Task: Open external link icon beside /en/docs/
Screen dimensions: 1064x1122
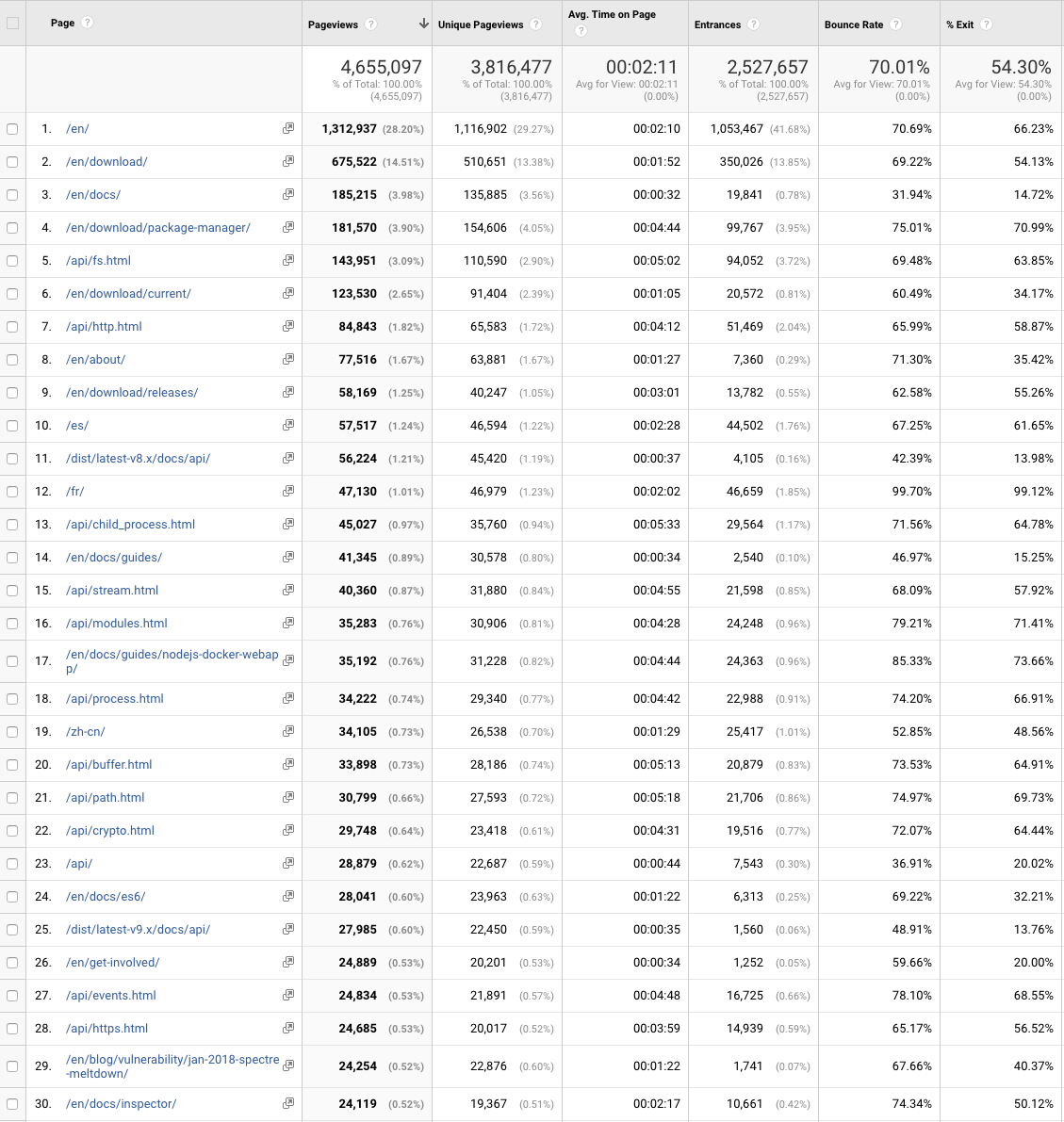Action: click(287, 195)
